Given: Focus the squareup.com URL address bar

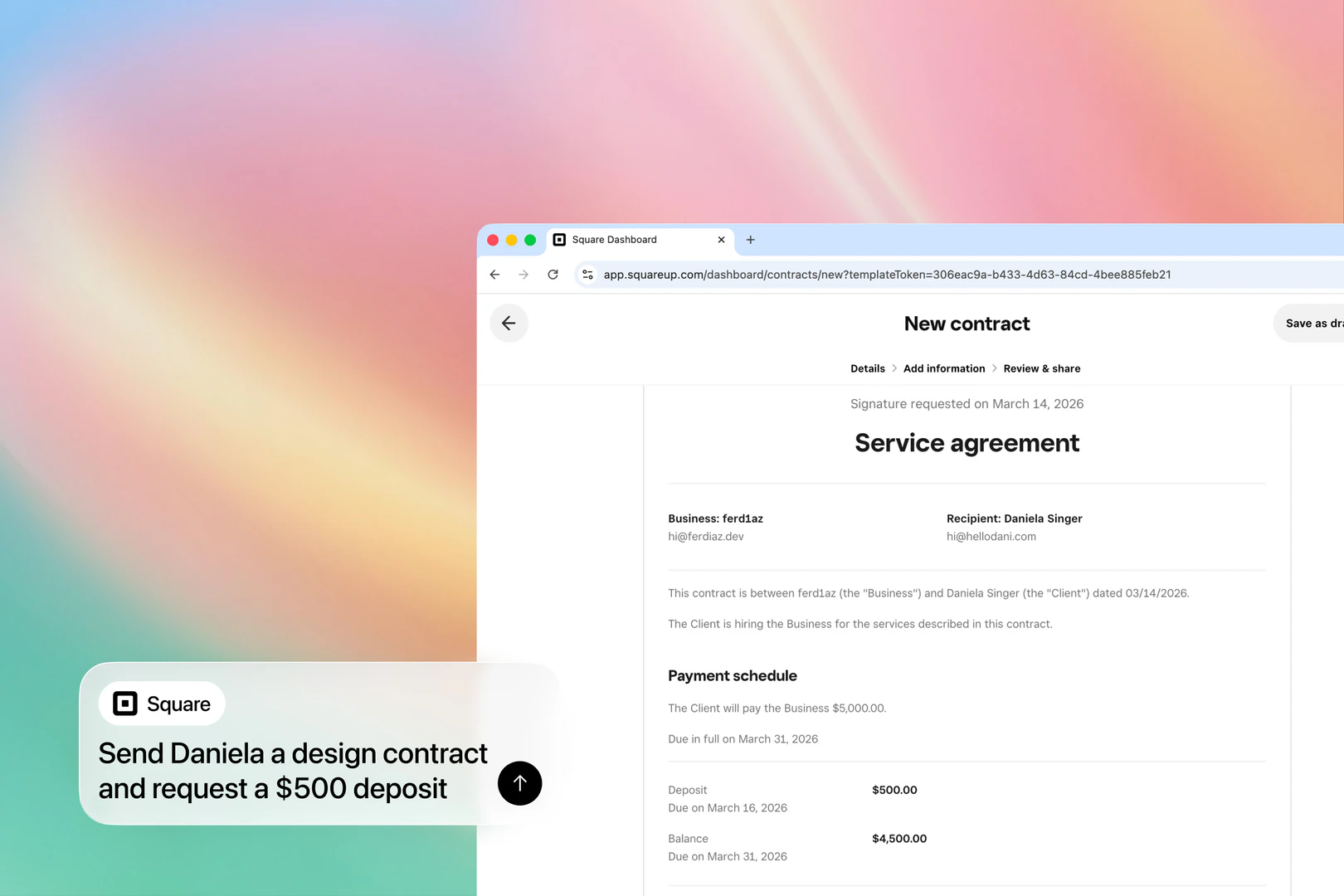Looking at the screenshot, I should (x=886, y=275).
